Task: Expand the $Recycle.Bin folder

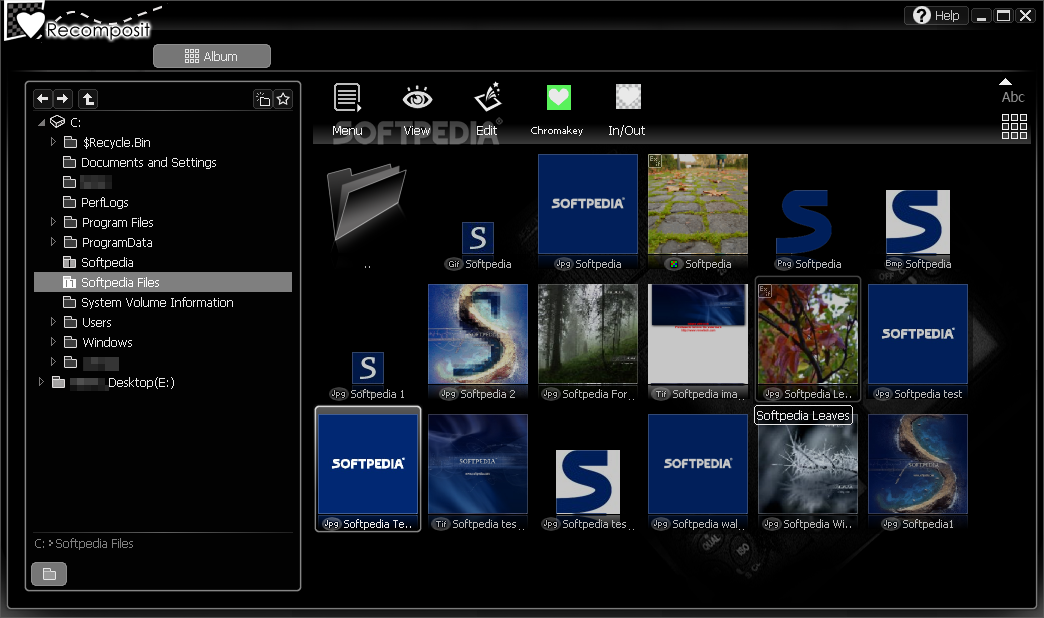Action: click(53, 142)
